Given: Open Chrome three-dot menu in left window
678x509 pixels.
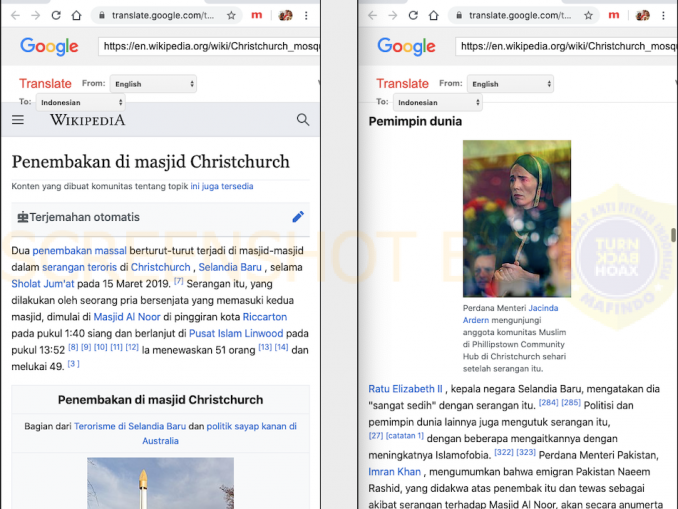Looking at the screenshot, I should (x=306, y=16).
